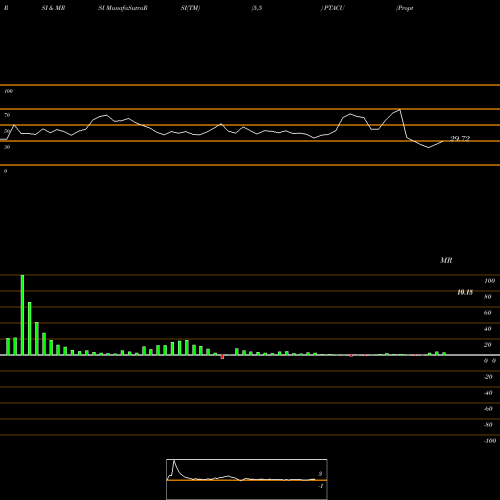Click the mini overview chart thumbnail
Viewport: 500px width, 500px height.
[x=247, y=479]
